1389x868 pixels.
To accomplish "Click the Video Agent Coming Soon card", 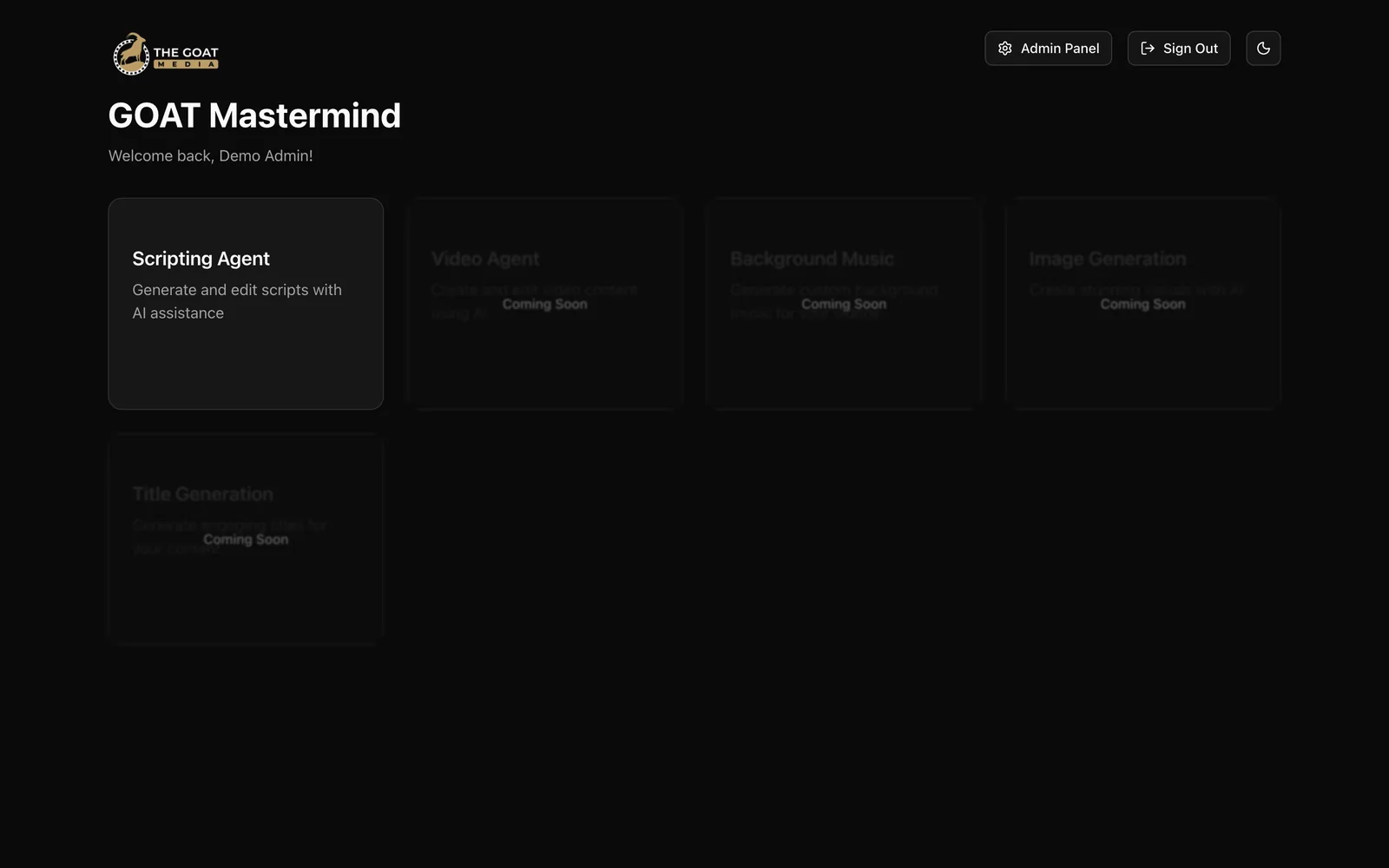I will click(544, 304).
